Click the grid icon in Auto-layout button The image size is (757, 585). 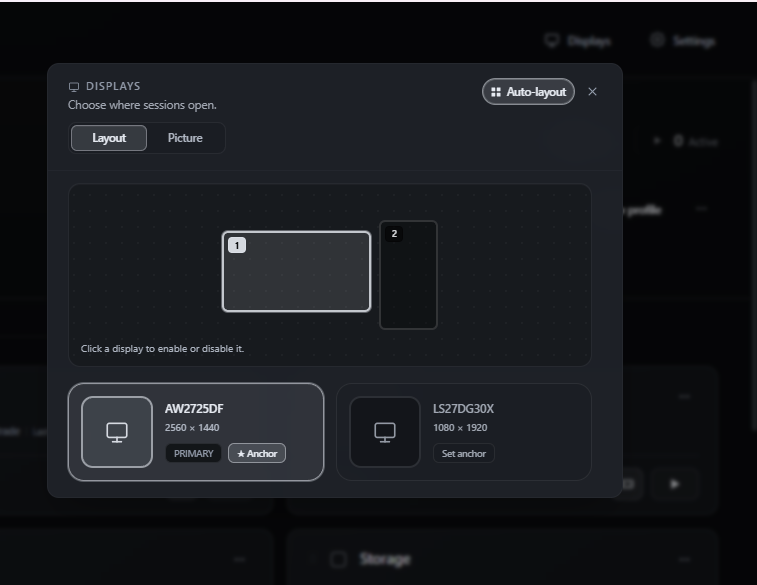496,92
